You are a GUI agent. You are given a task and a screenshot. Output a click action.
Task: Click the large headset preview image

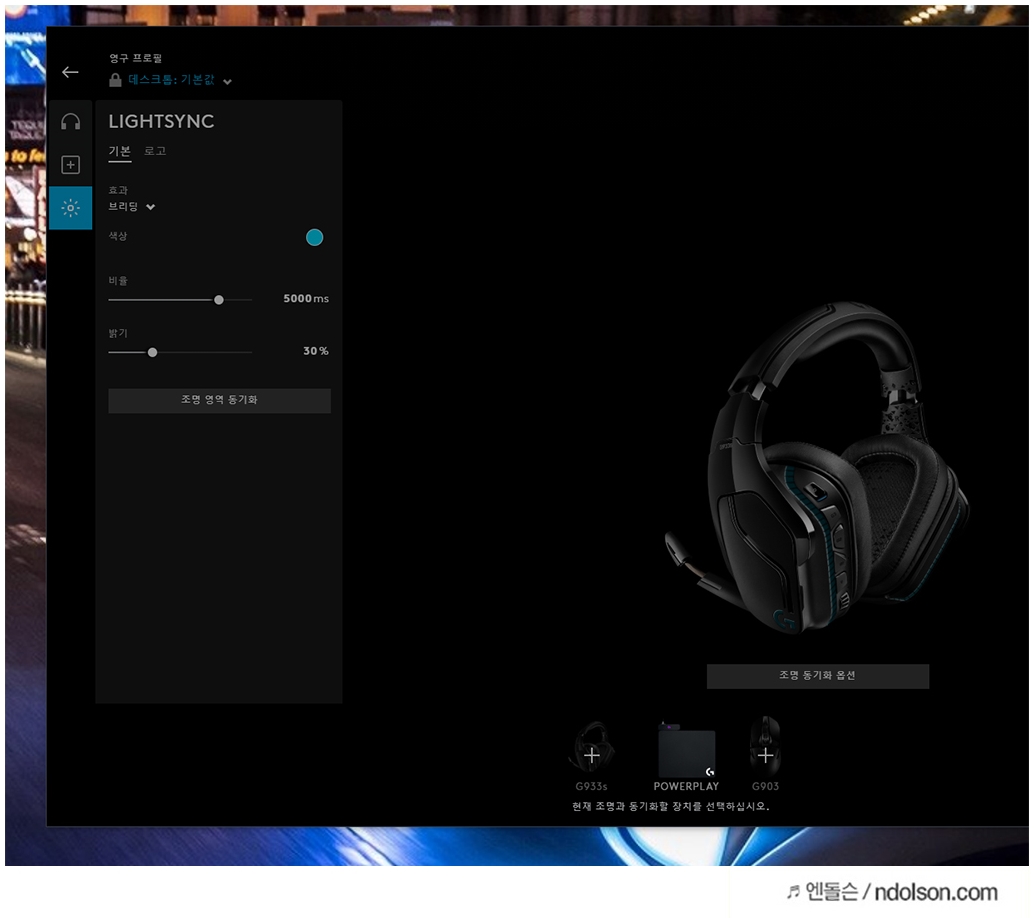tap(816, 468)
